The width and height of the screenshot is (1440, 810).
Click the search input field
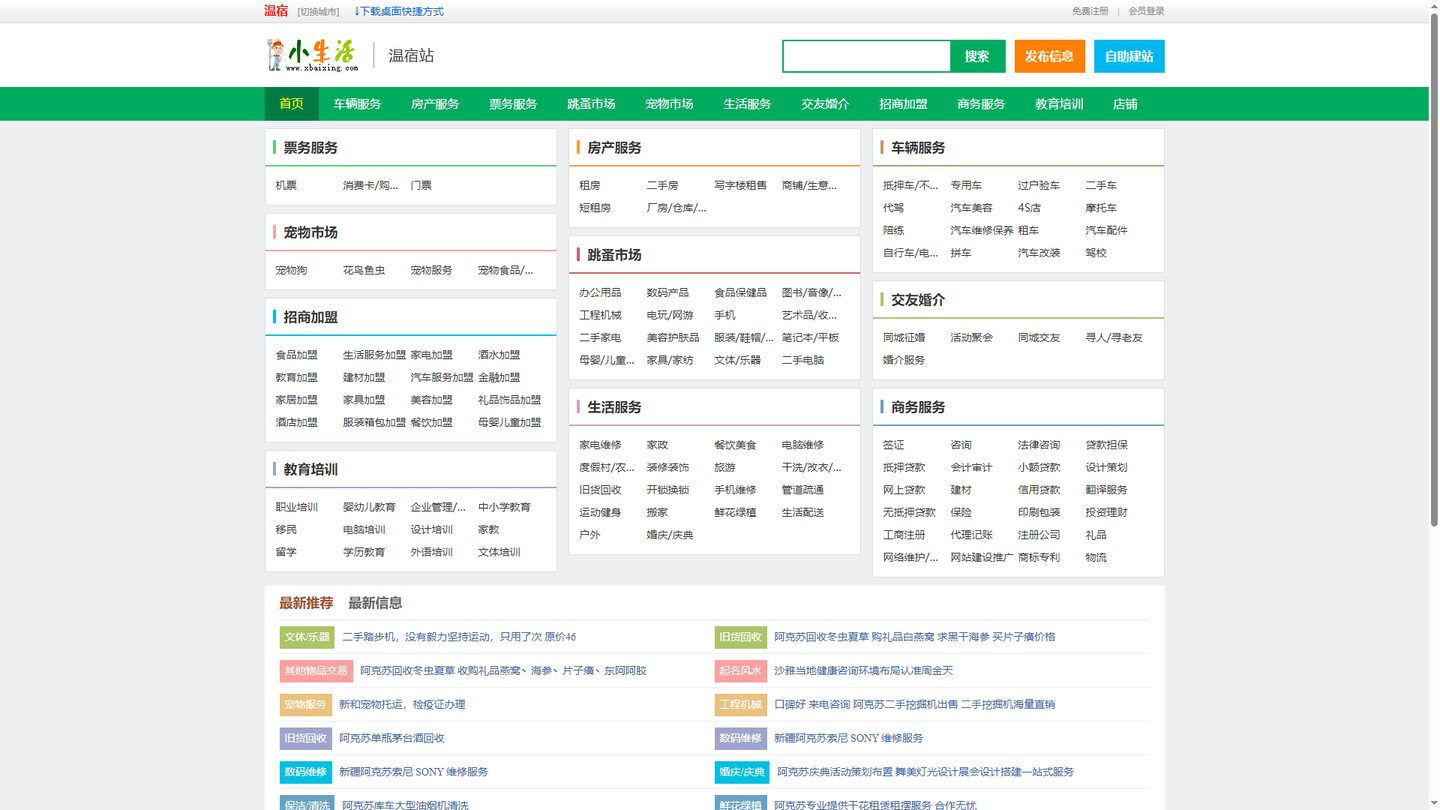(x=866, y=56)
